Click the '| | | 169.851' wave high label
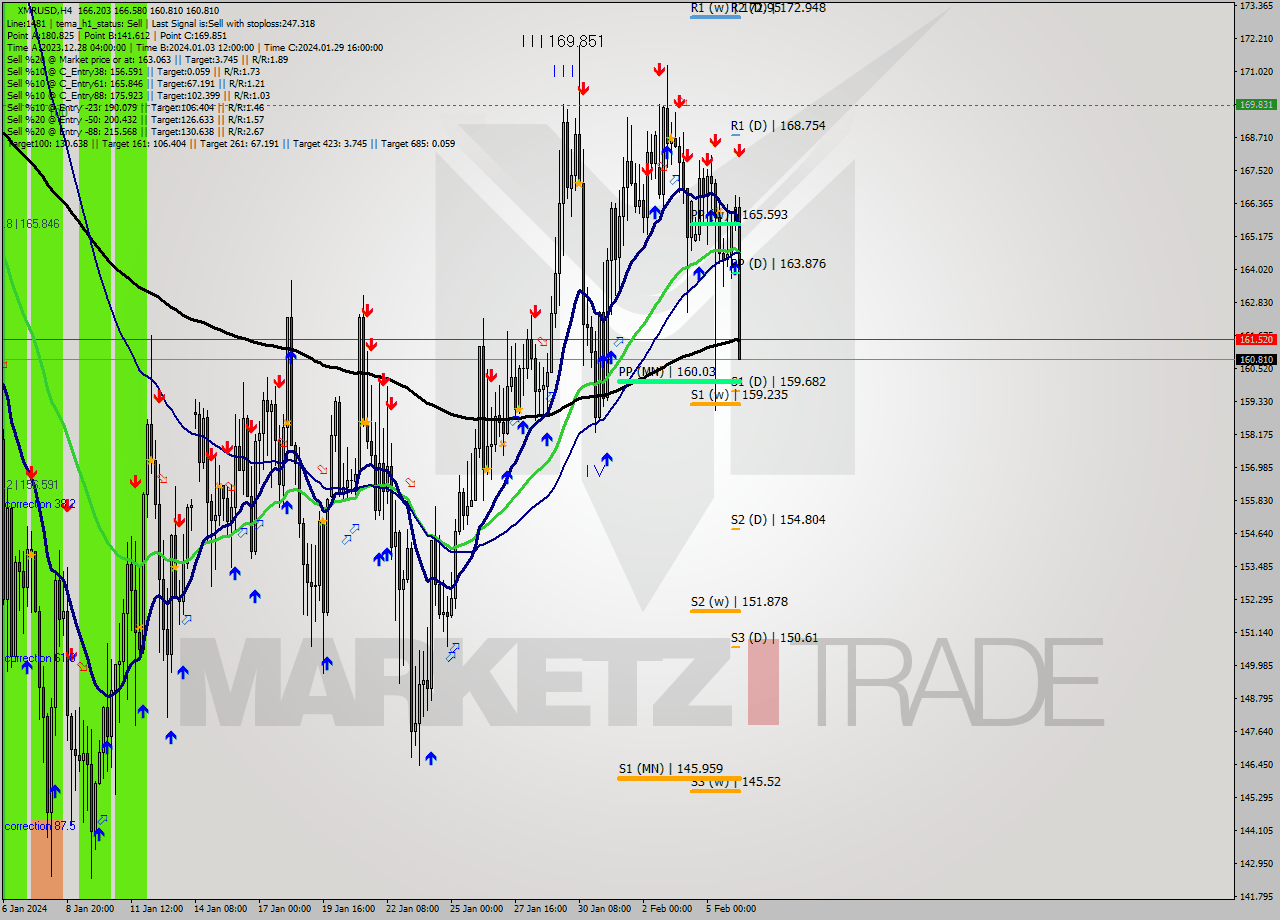Screen dimensions: 1280x920 pyautogui.click(x=562, y=41)
